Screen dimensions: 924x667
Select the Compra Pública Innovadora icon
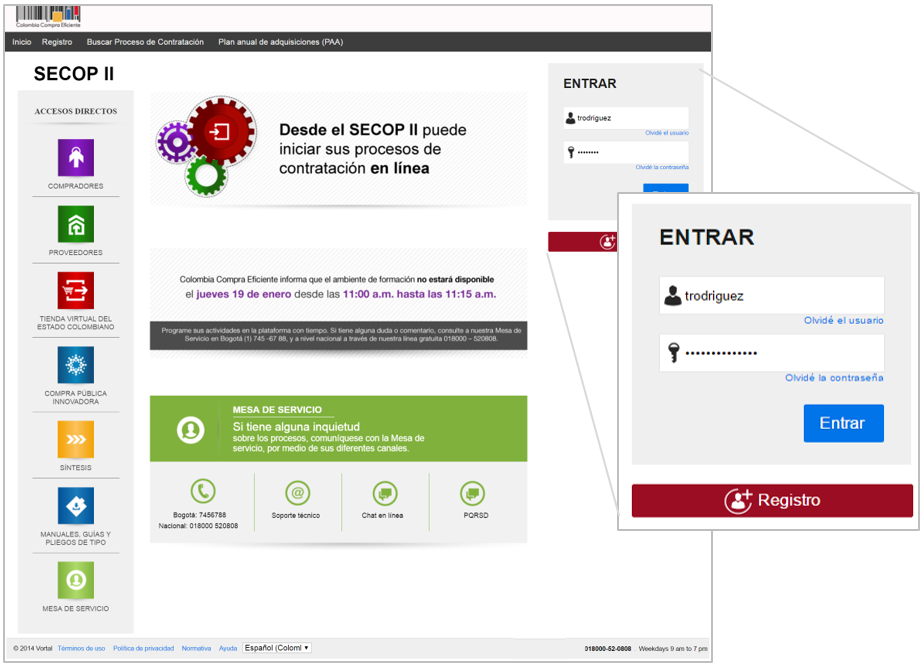point(76,365)
